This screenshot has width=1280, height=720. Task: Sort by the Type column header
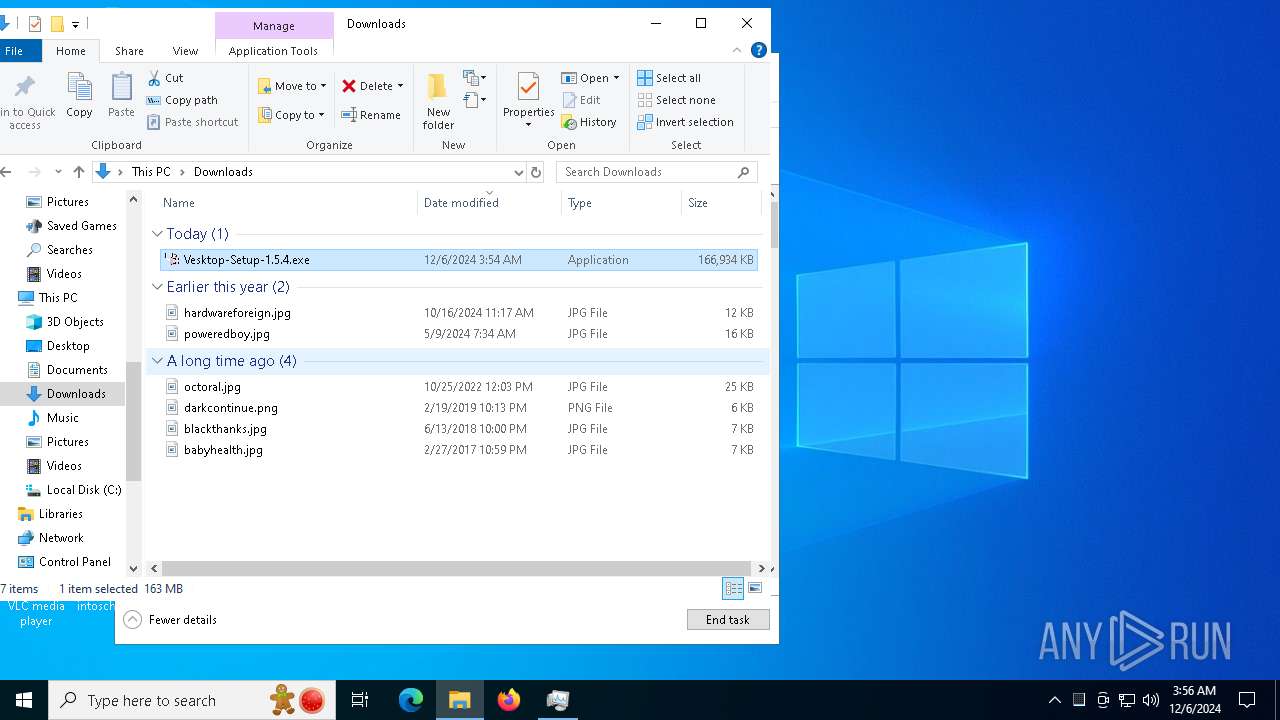point(621,203)
